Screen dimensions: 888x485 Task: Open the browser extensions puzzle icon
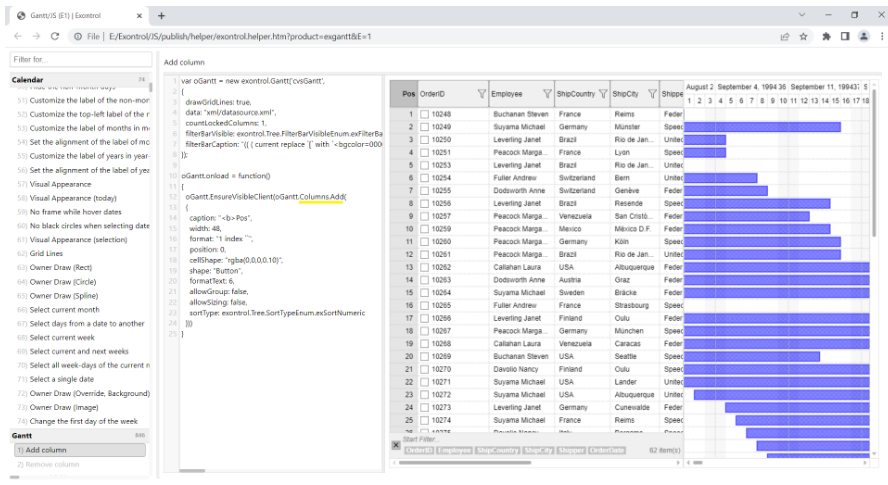click(826, 36)
